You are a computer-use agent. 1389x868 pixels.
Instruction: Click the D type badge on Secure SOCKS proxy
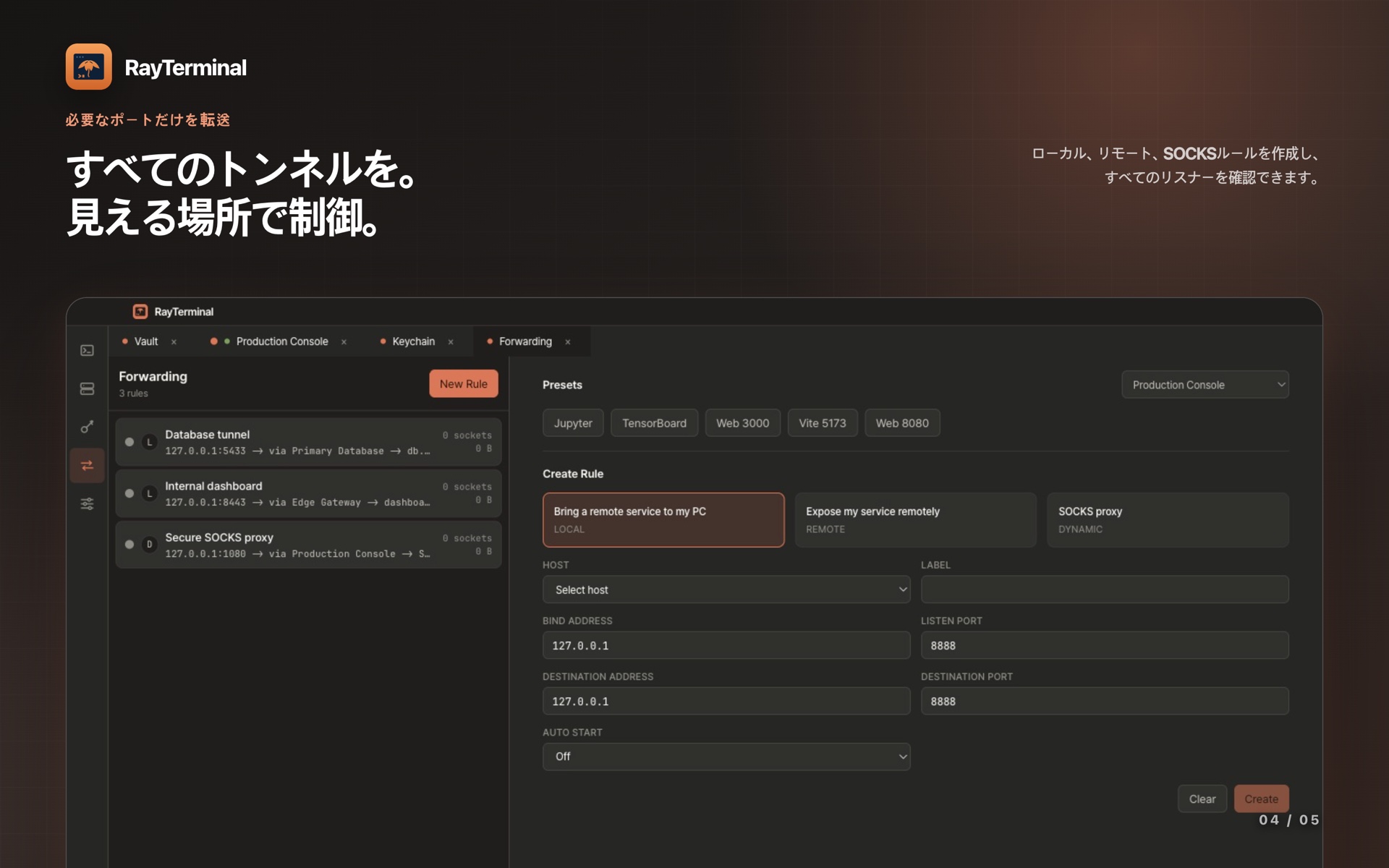(150, 545)
